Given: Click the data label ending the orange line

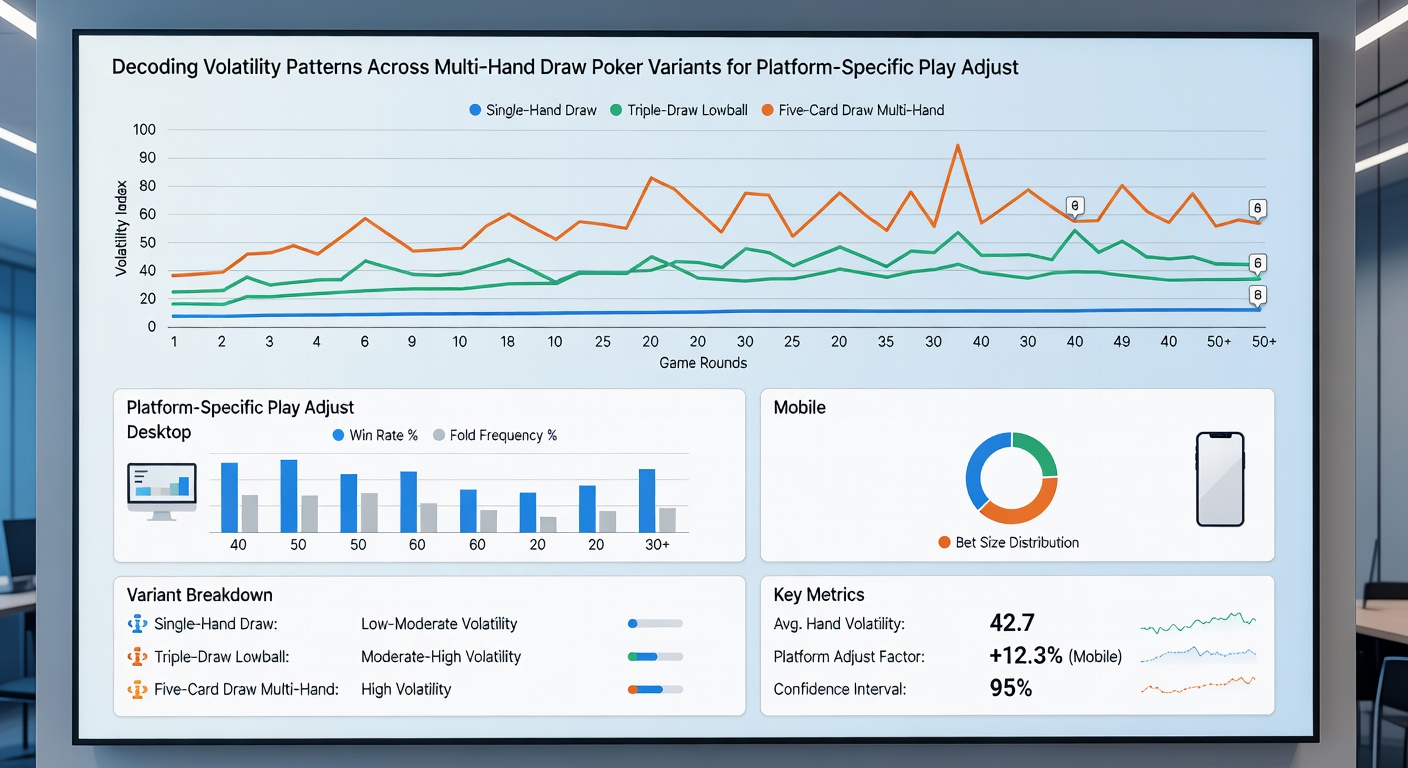Looking at the screenshot, I should coord(1259,209).
